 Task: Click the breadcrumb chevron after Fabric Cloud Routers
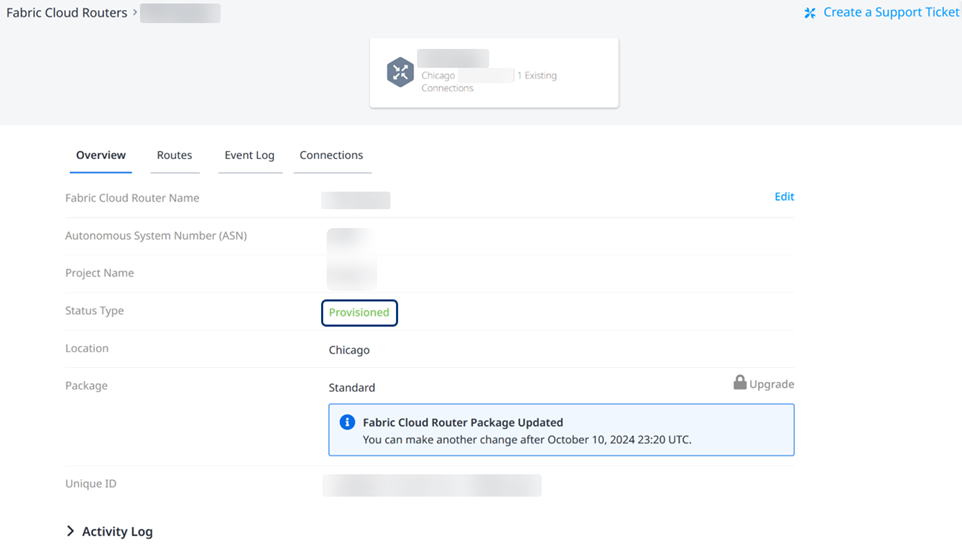(135, 12)
